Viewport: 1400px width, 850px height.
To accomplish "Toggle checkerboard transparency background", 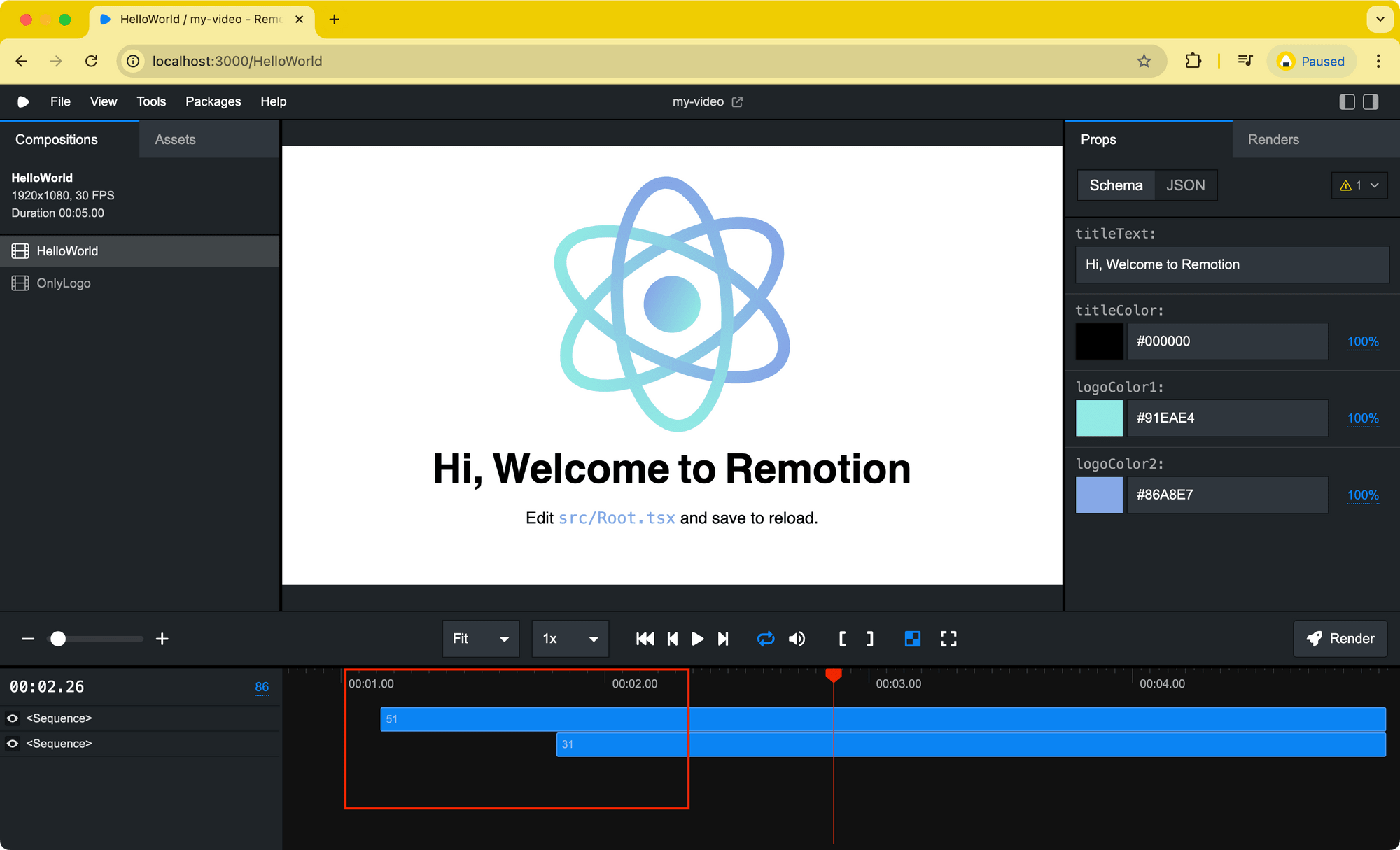I will pos(912,639).
